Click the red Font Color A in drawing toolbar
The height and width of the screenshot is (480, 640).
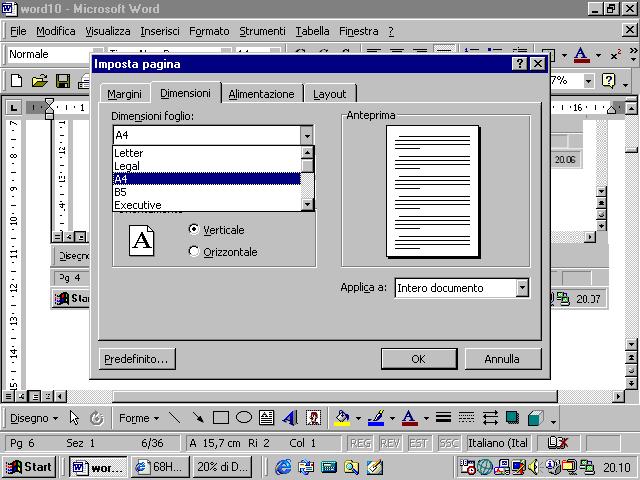(x=410, y=418)
